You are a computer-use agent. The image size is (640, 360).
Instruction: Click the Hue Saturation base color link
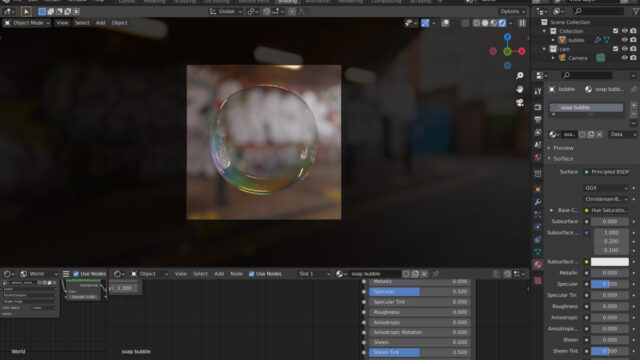pyautogui.click(x=607, y=210)
